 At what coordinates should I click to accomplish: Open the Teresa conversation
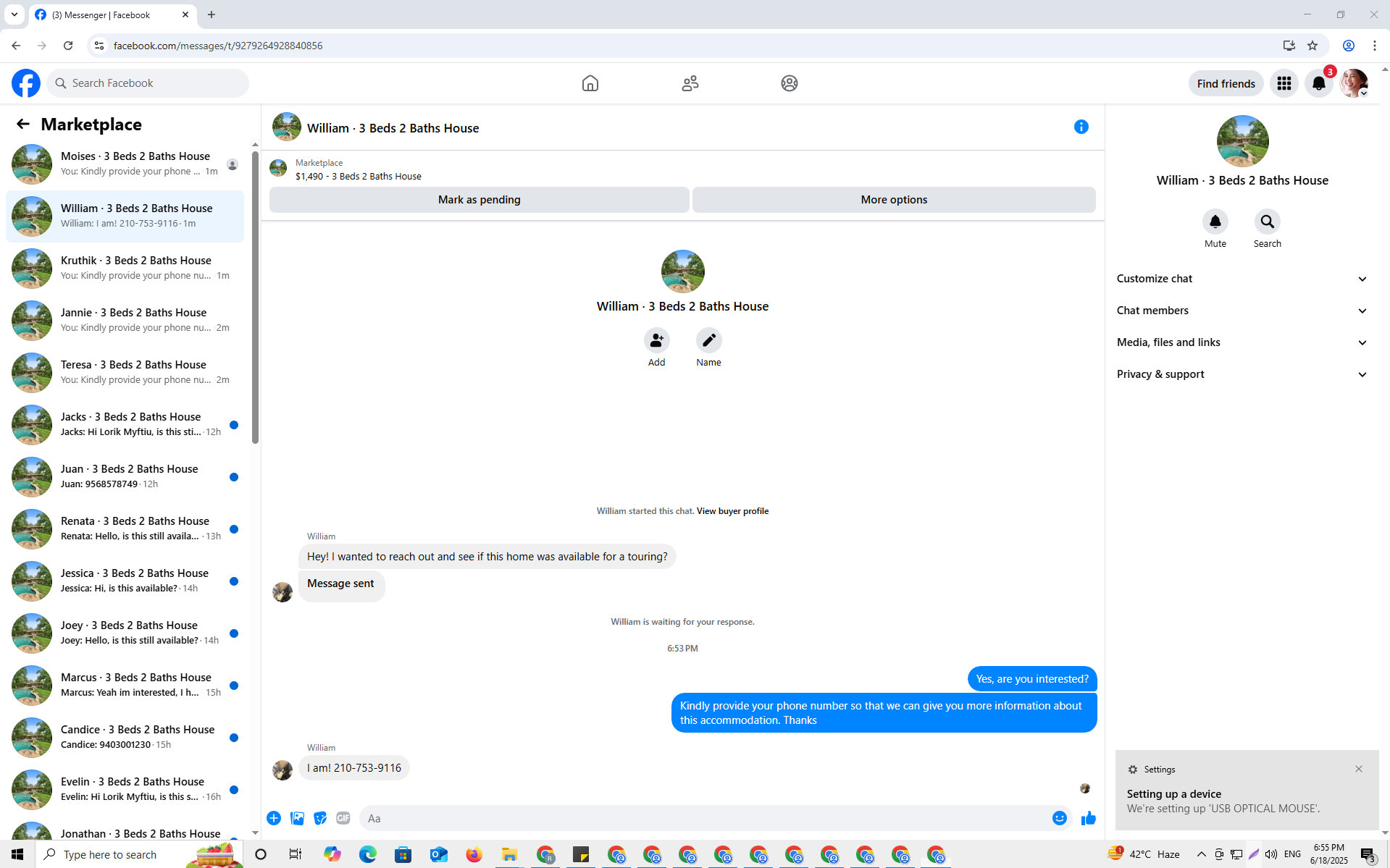point(125,373)
